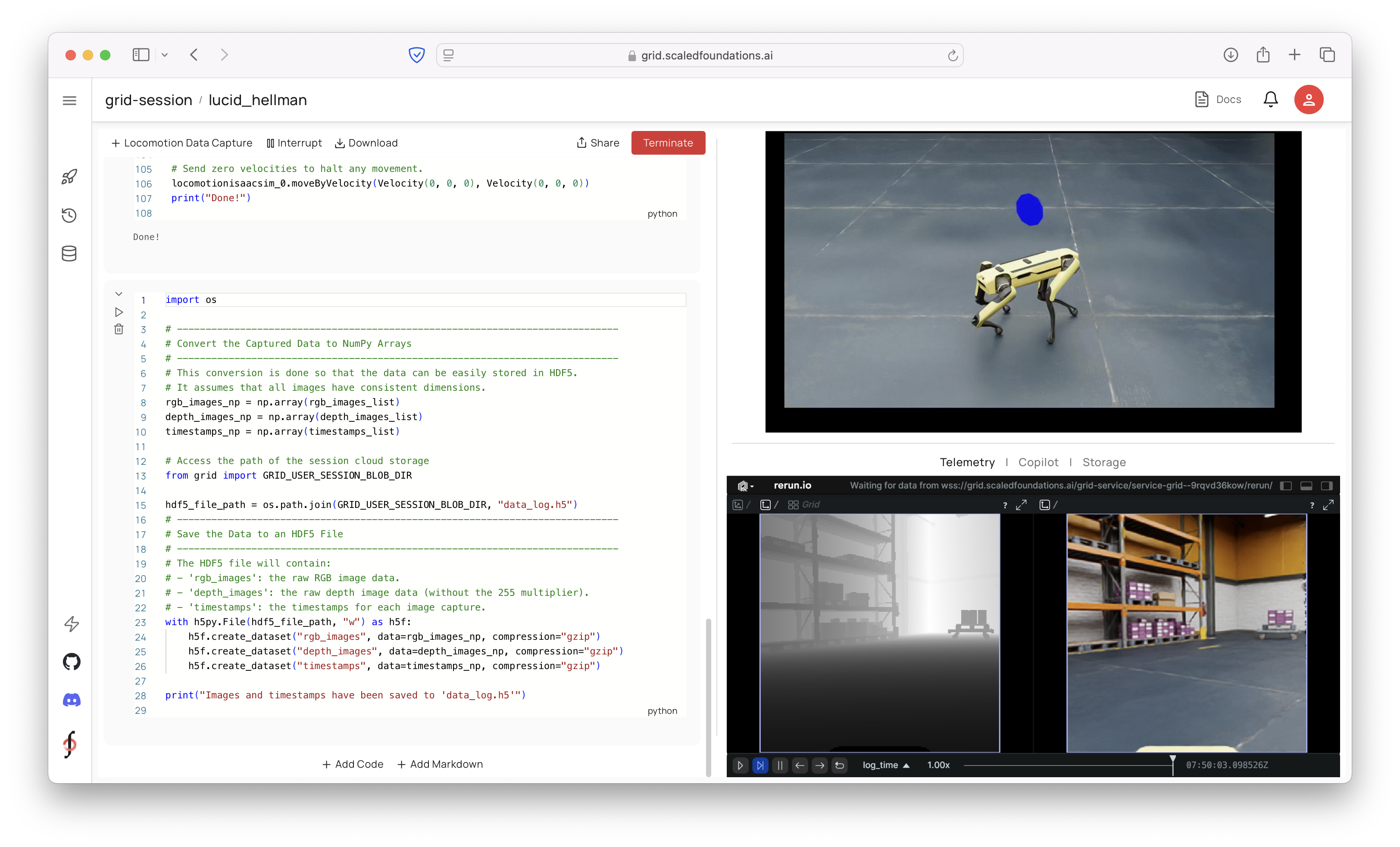Open notifications bell
This screenshot has height=847, width=1400.
[x=1270, y=100]
